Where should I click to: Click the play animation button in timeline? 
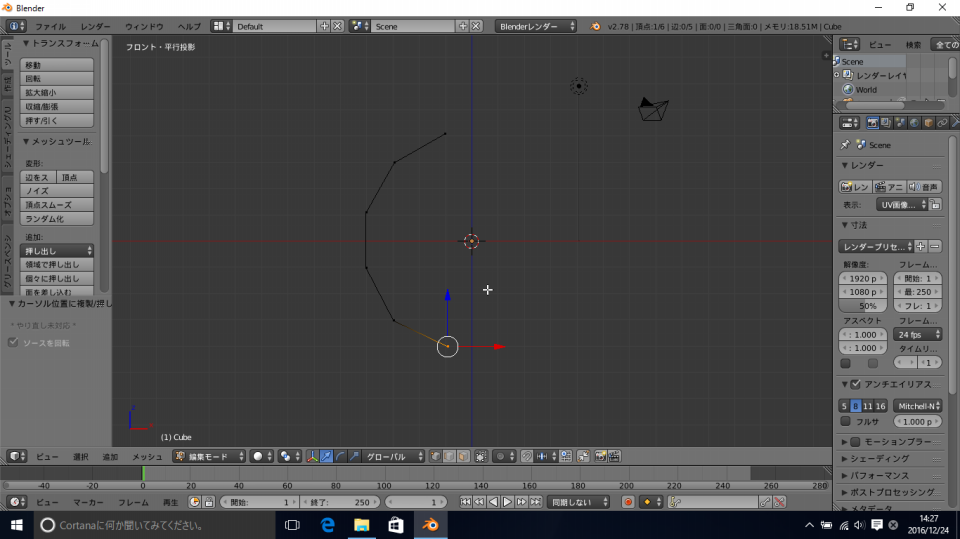pos(507,501)
